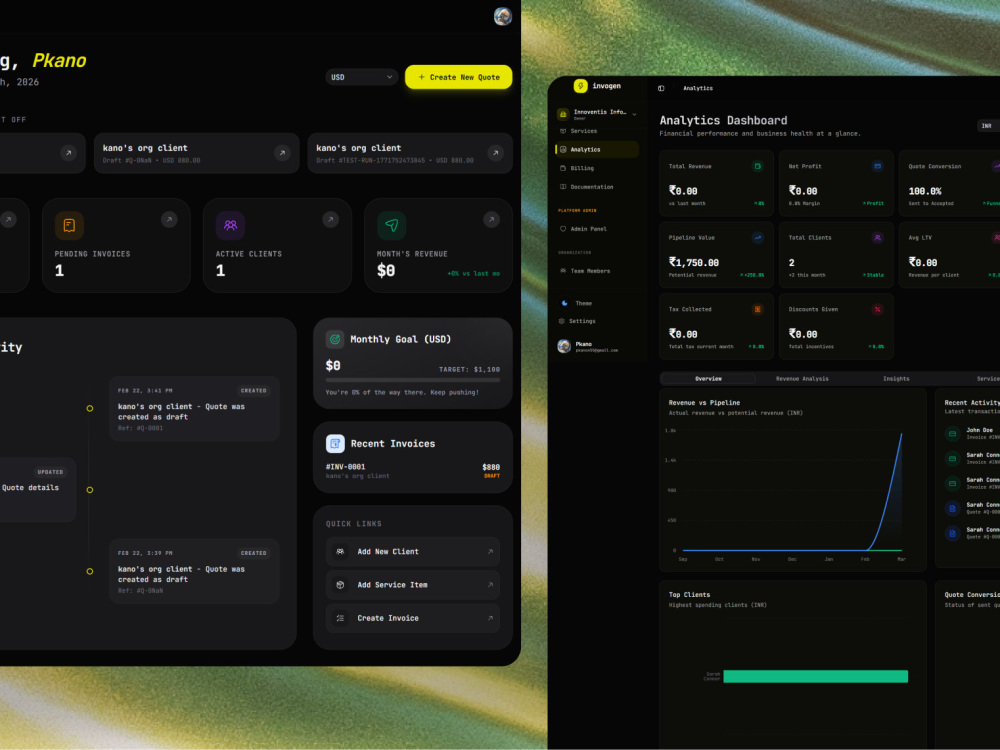
Task: Toggle the Theme switch in sidebar
Action: (x=577, y=303)
